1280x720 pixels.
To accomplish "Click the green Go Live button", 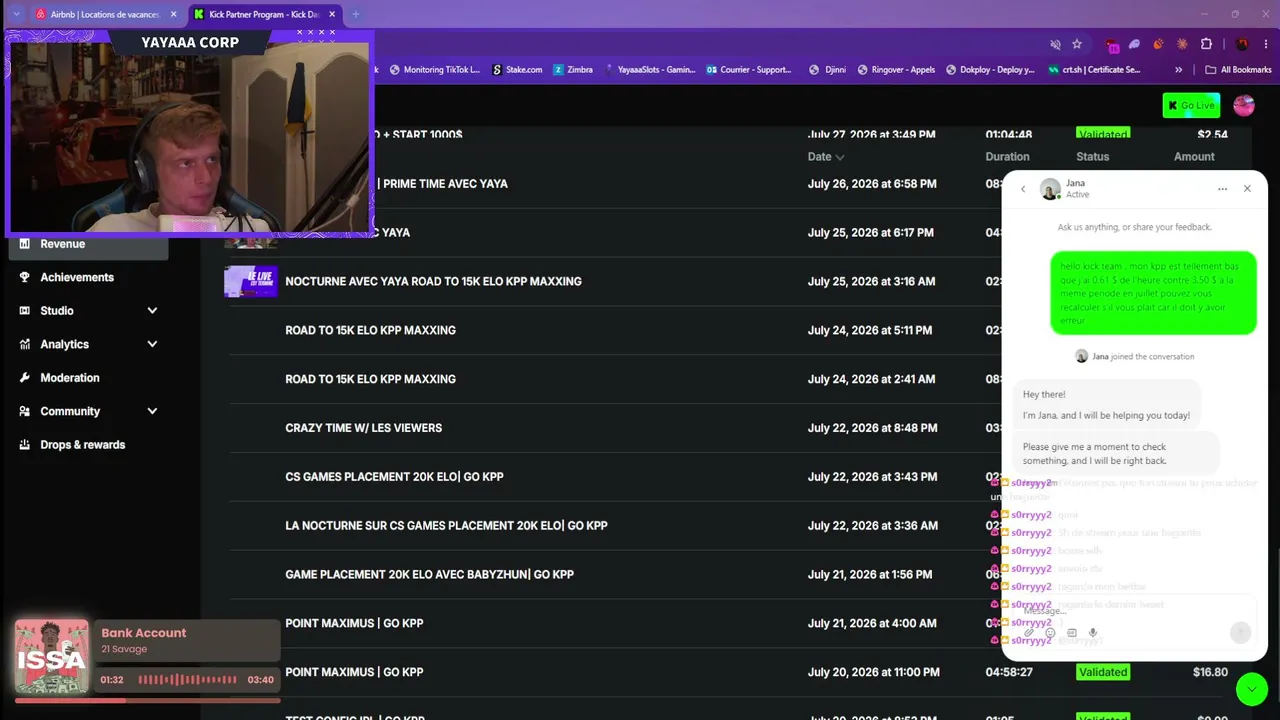I will (1191, 105).
